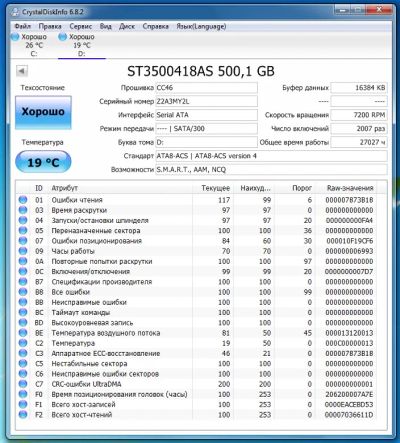Click raw value 000000006993

(349, 251)
